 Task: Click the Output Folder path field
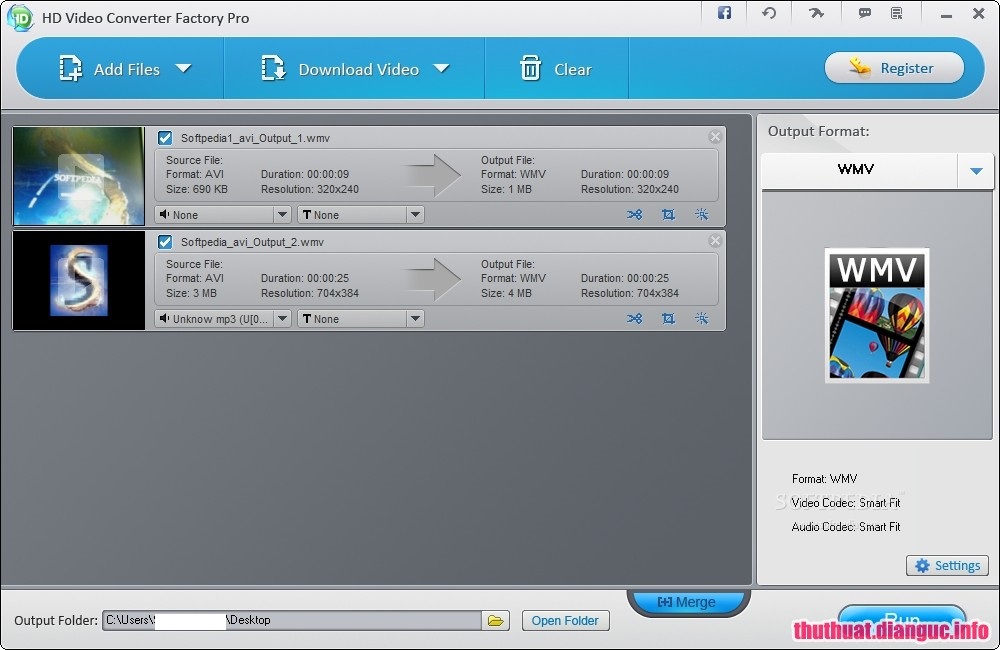pos(292,620)
